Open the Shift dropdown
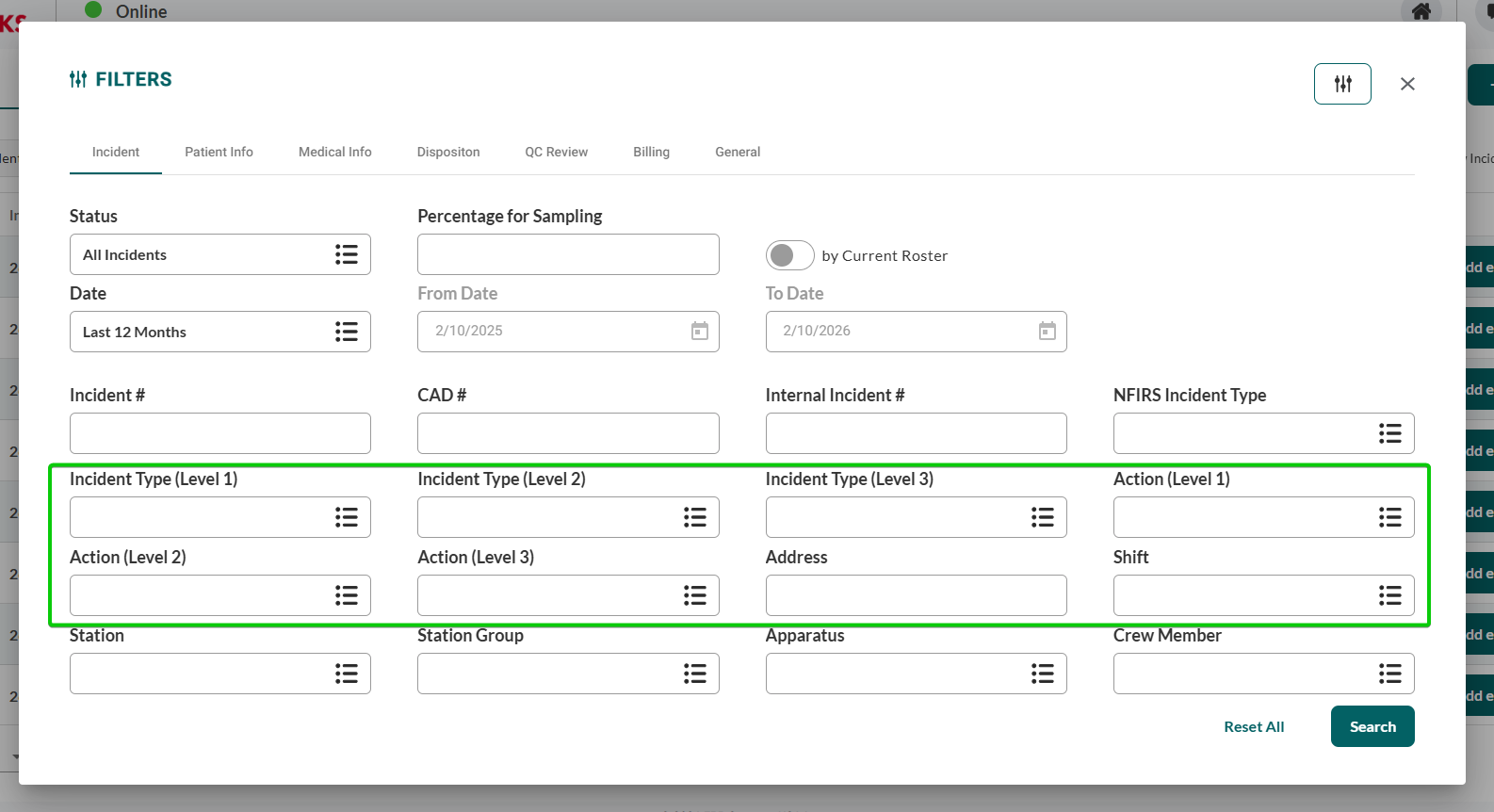This screenshot has height=812, width=1494. (1263, 595)
